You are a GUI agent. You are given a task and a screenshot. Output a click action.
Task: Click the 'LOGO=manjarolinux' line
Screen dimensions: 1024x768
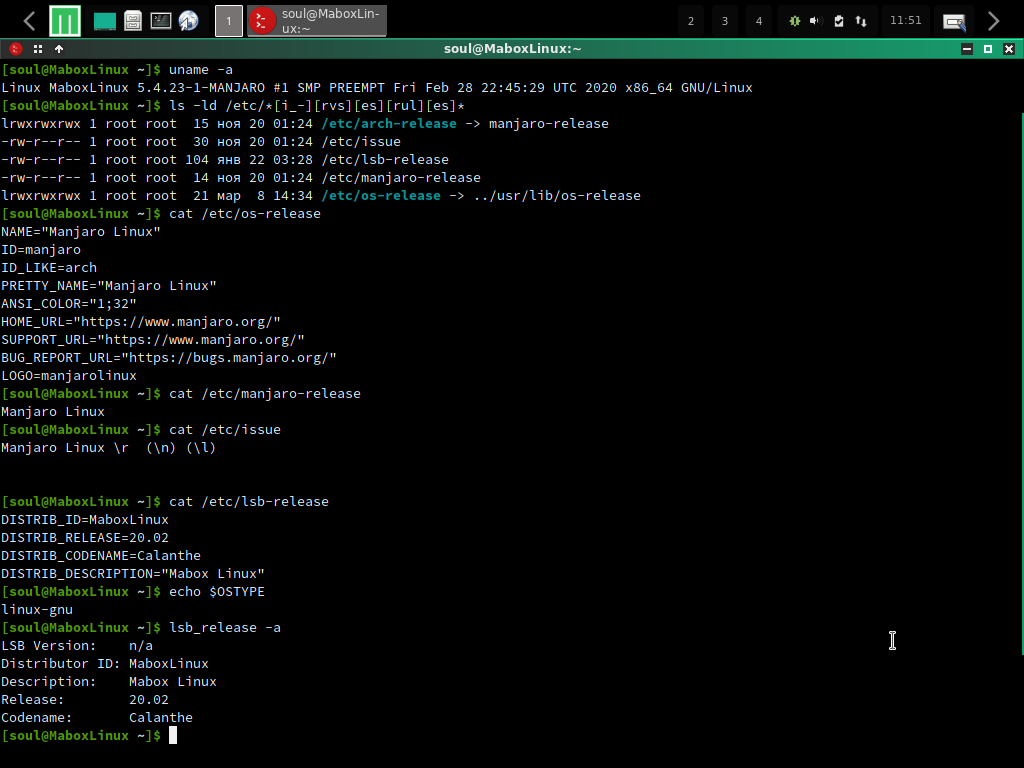pos(69,376)
